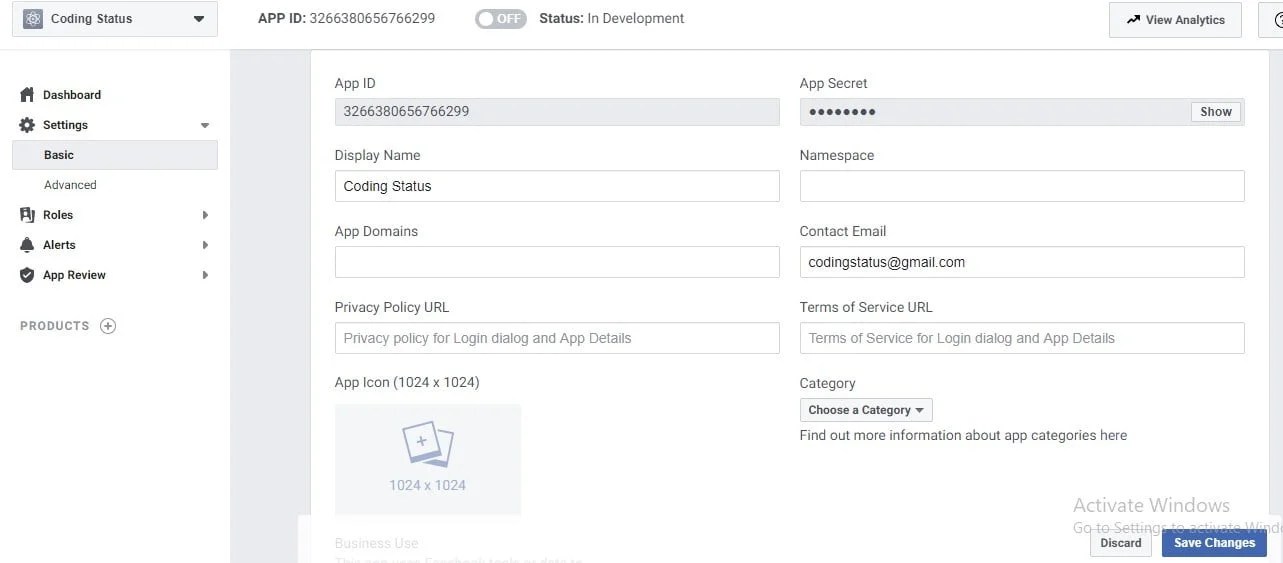The height and width of the screenshot is (563, 1283).
Task: Click the View Analytics button
Action: [x=1175, y=20]
